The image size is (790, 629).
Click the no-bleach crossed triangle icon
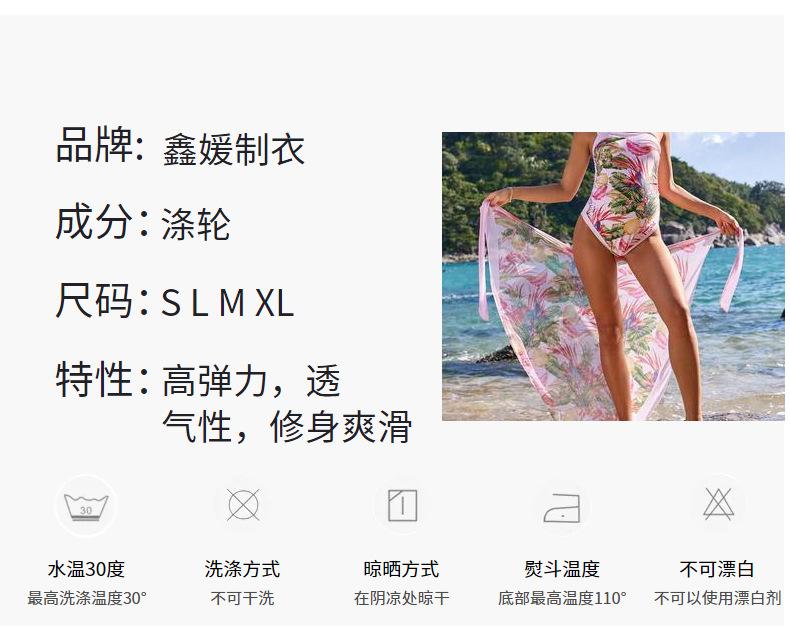pos(718,504)
